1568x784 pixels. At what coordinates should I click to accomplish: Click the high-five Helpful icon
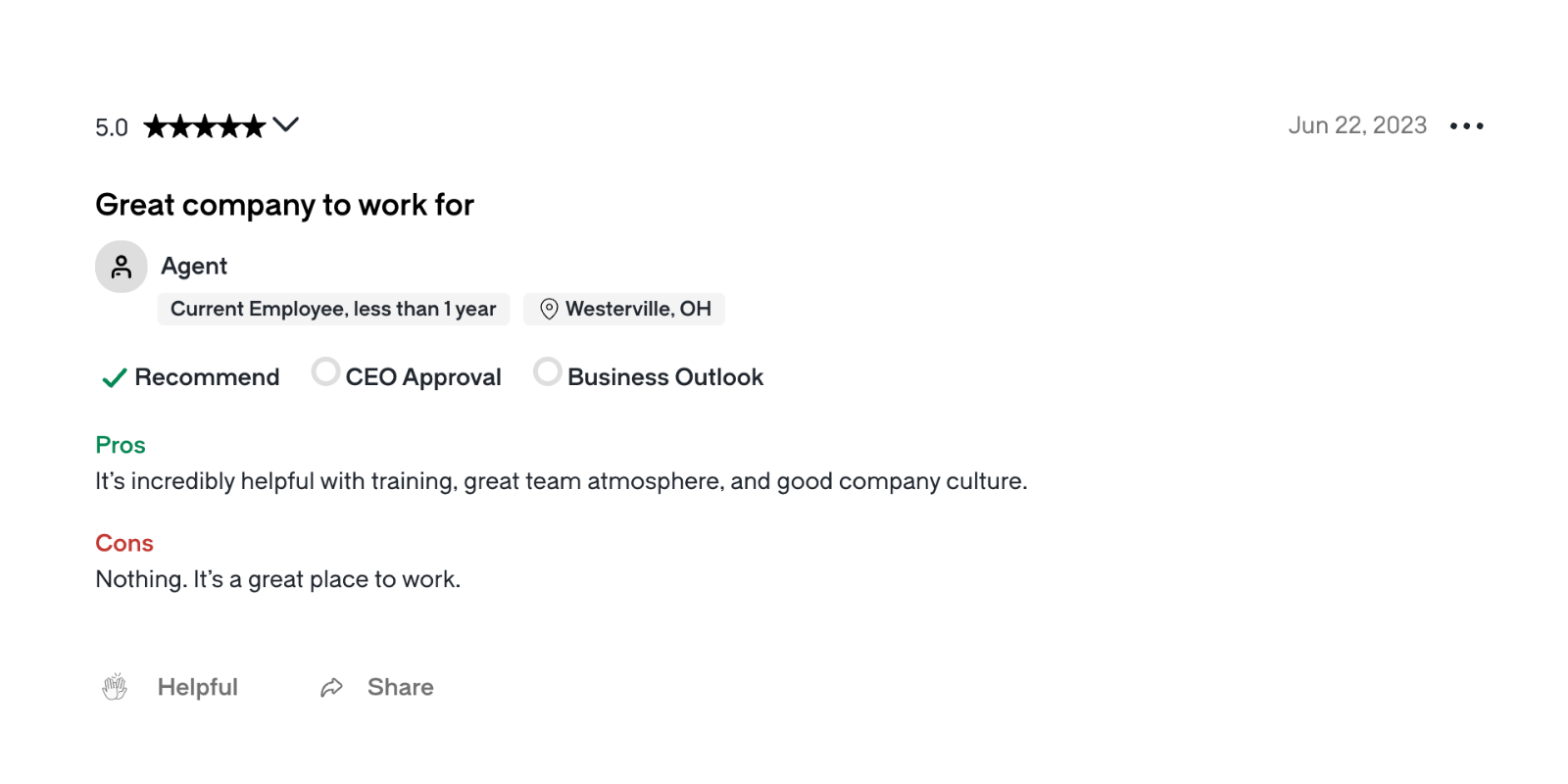(115, 687)
